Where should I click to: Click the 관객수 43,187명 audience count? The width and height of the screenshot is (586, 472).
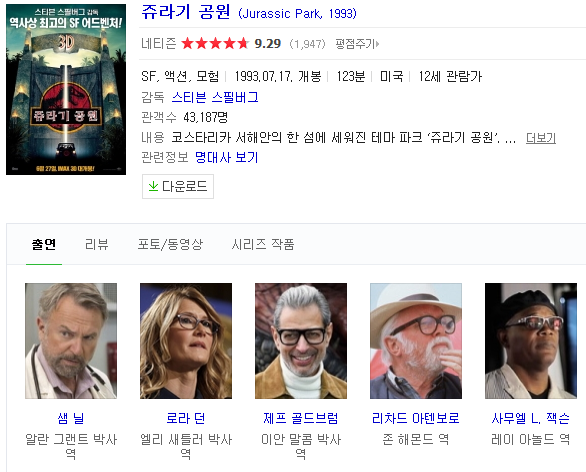[185, 117]
